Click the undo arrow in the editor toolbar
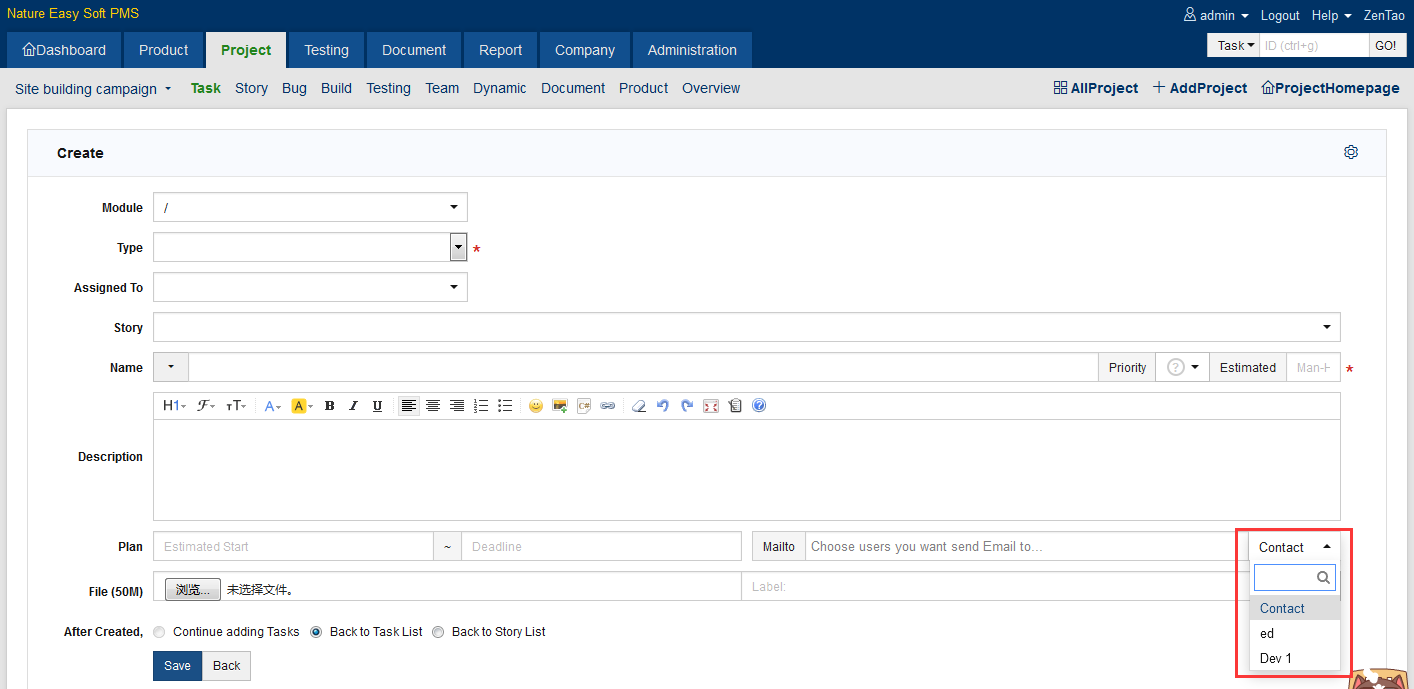Image resolution: width=1414 pixels, height=689 pixels. click(x=663, y=406)
